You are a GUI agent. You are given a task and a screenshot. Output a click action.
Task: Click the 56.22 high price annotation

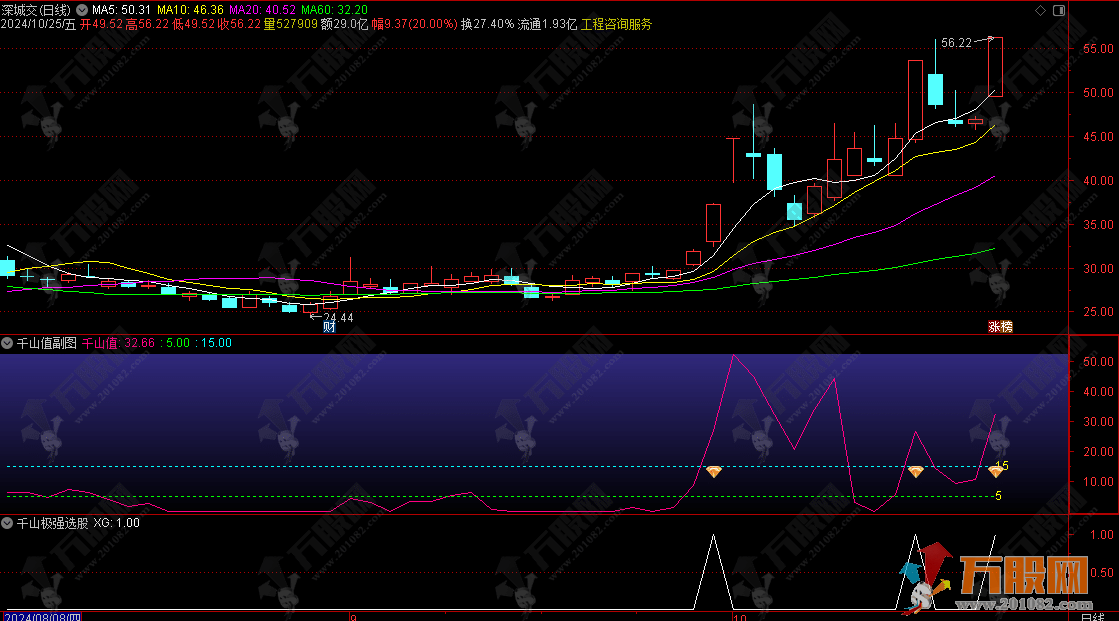click(956, 43)
